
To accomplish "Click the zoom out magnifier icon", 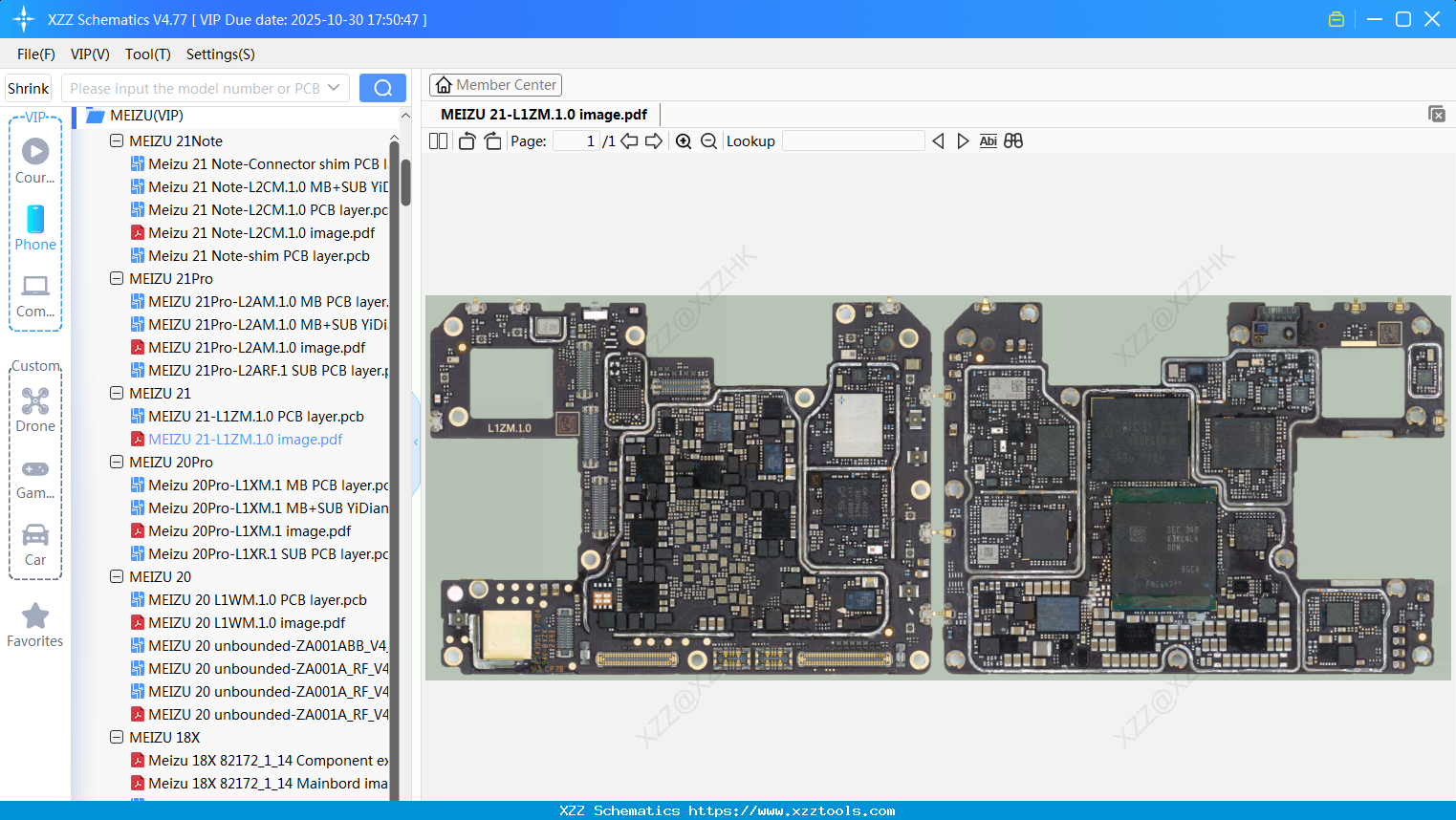I will click(x=708, y=141).
